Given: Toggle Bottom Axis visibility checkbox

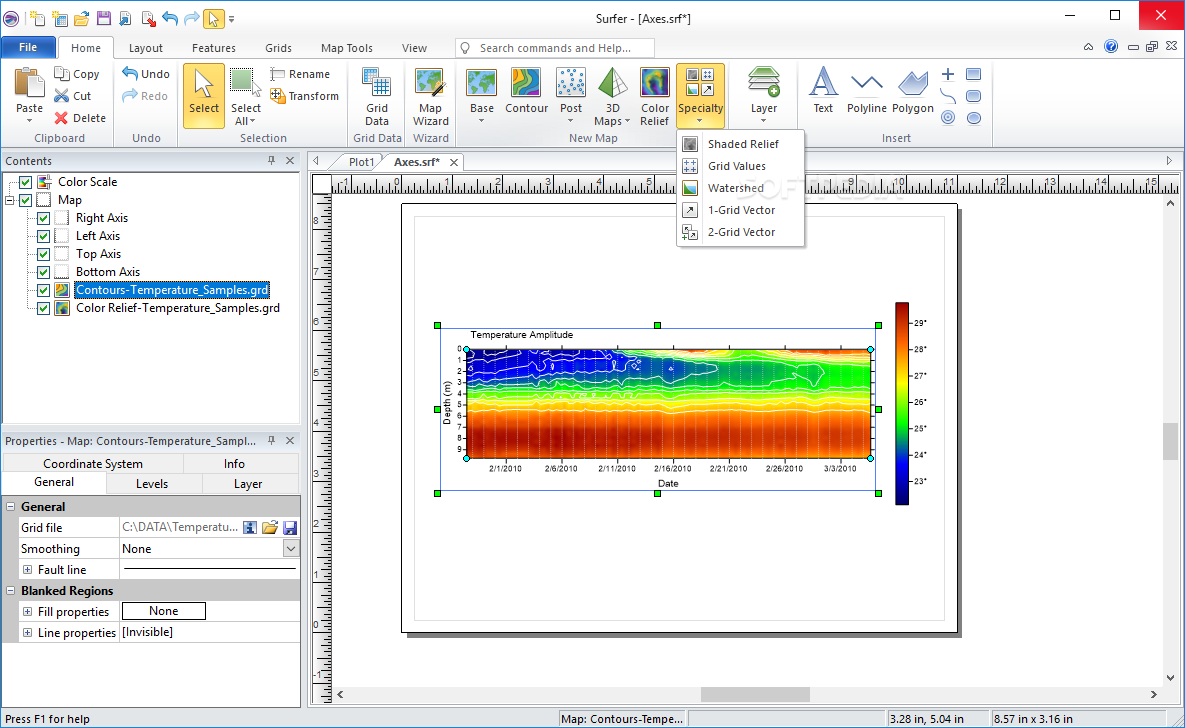Looking at the screenshot, I should 44,272.
